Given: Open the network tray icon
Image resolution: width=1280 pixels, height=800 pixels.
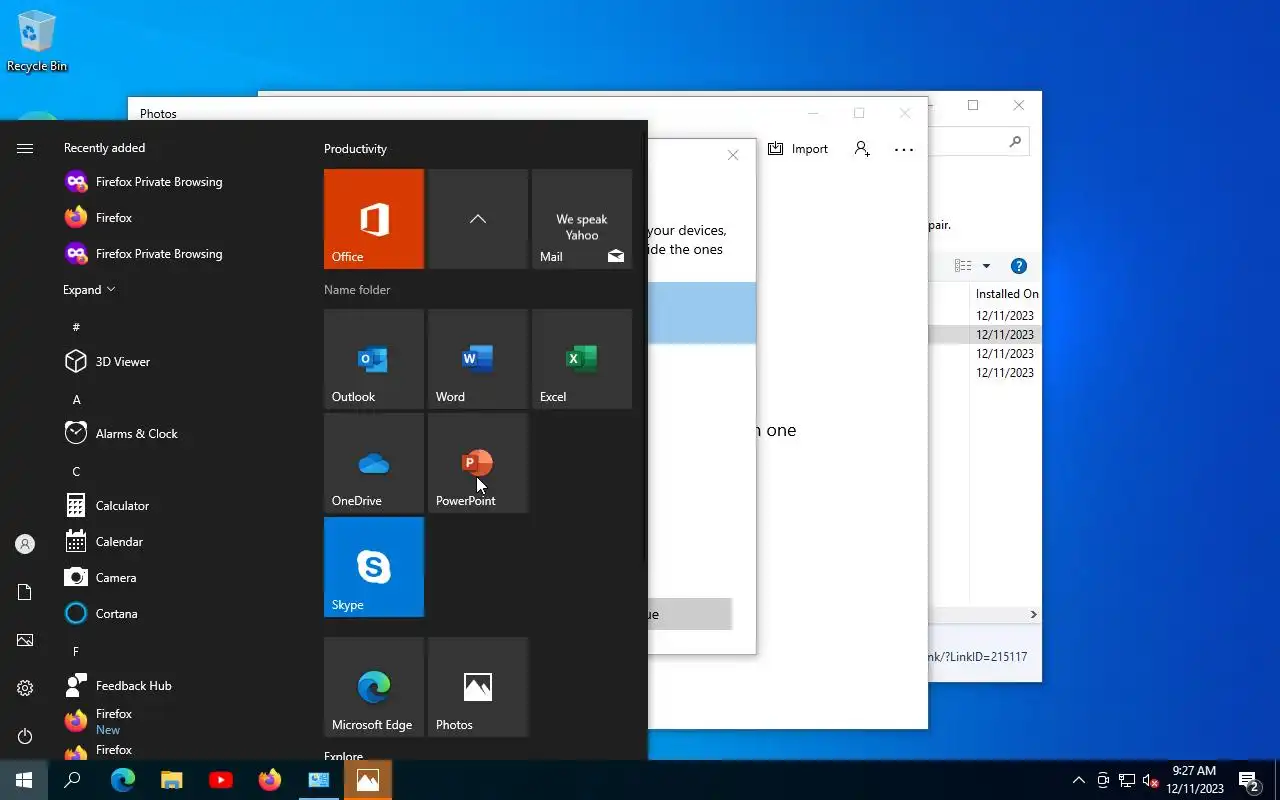Looking at the screenshot, I should [x=1127, y=780].
